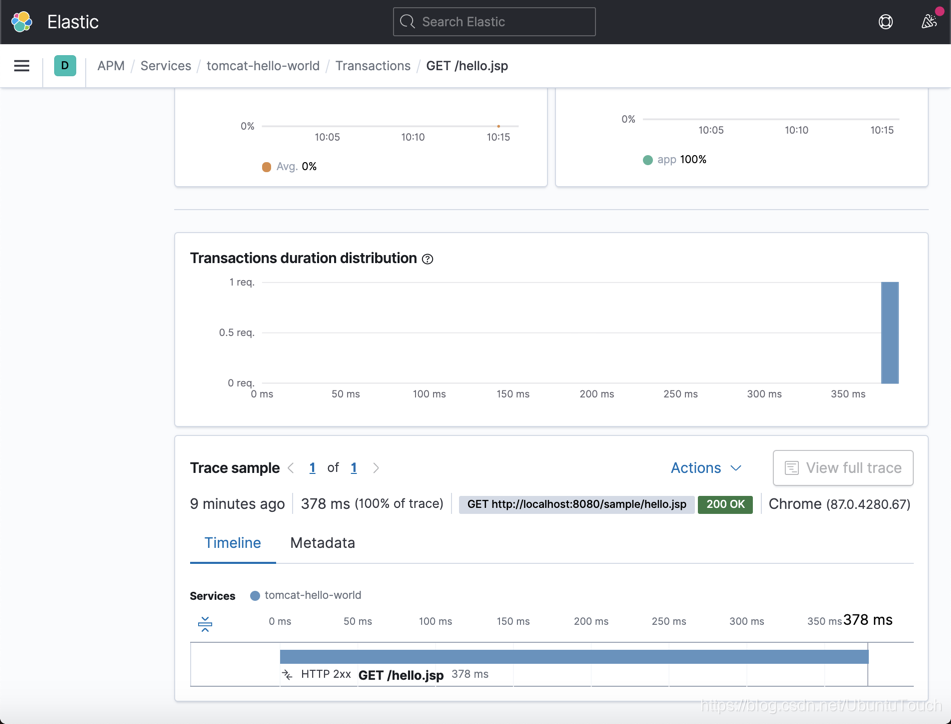Image resolution: width=951 pixels, height=724 pixels.
Task: Click the Elastic logo icon
Action: coord(22,22)
